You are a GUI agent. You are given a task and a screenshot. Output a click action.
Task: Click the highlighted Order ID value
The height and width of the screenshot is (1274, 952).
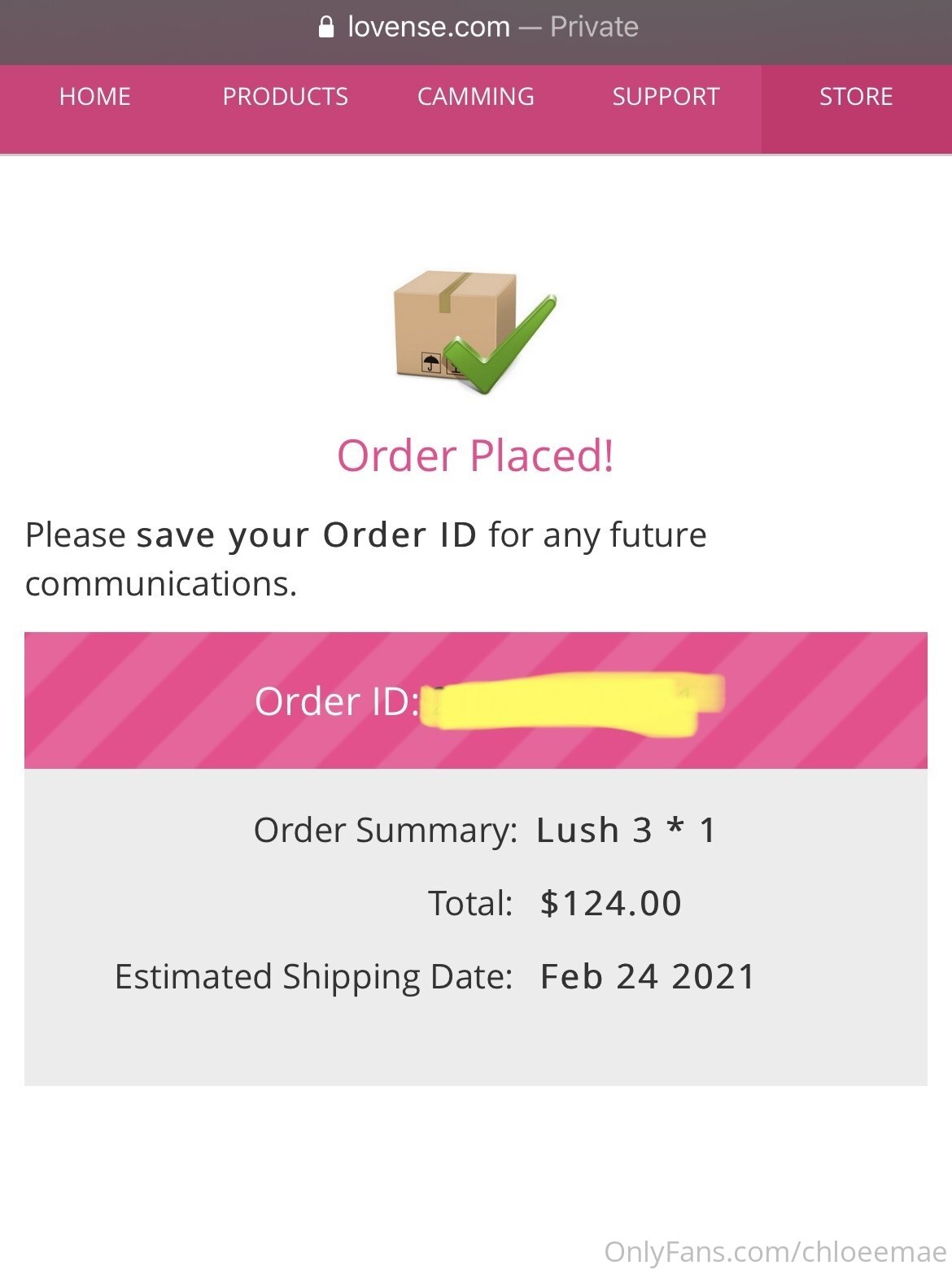(x=573, y=703)
